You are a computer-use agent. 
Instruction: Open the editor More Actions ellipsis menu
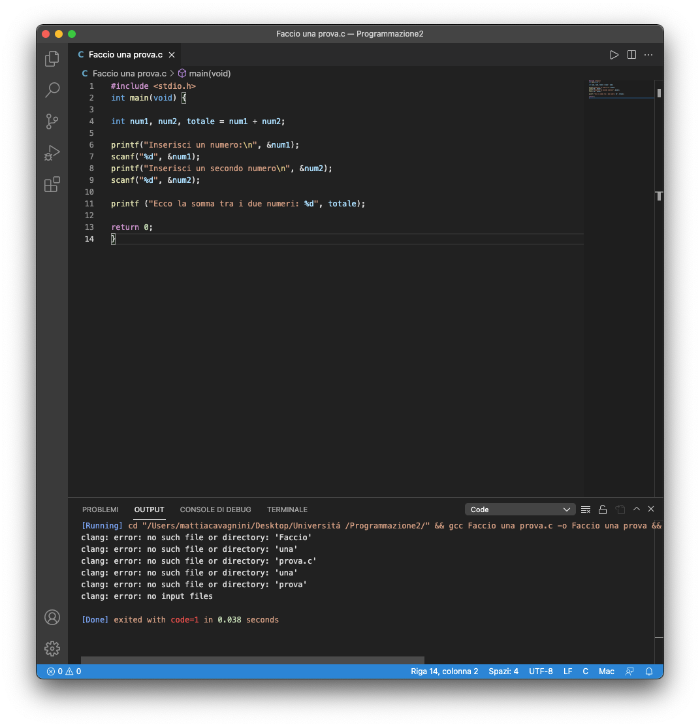tap(648, 55)
